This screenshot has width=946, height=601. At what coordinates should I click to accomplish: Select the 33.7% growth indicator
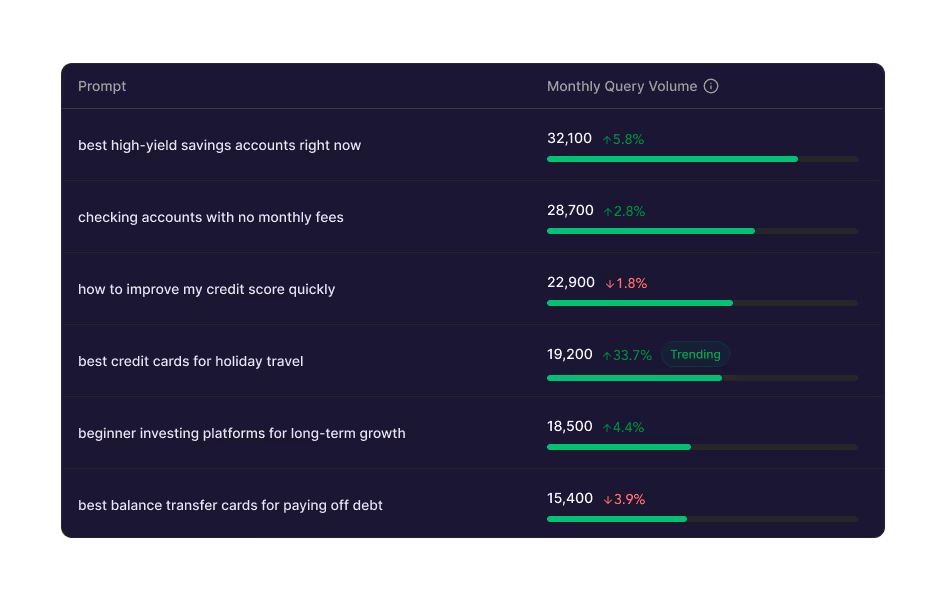pyautogui.click(x=628, y=354)
